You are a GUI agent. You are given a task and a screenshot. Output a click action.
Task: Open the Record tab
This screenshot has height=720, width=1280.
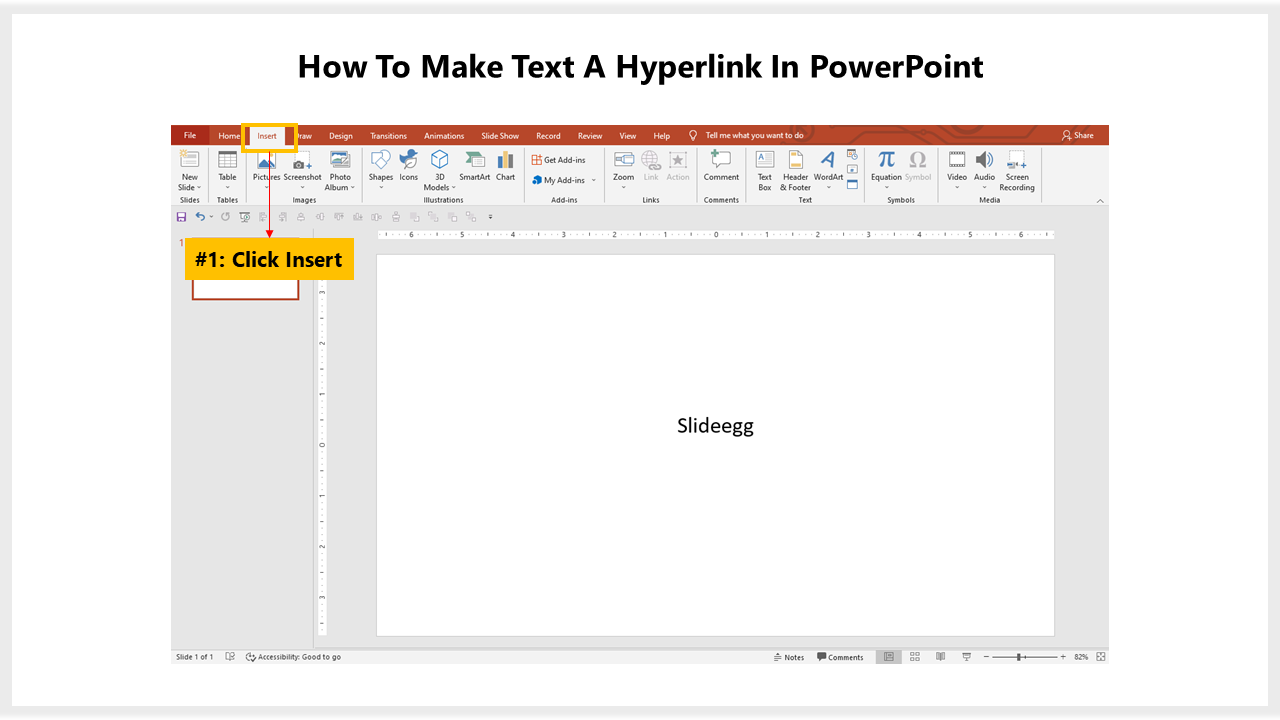(x=548, y=136)
